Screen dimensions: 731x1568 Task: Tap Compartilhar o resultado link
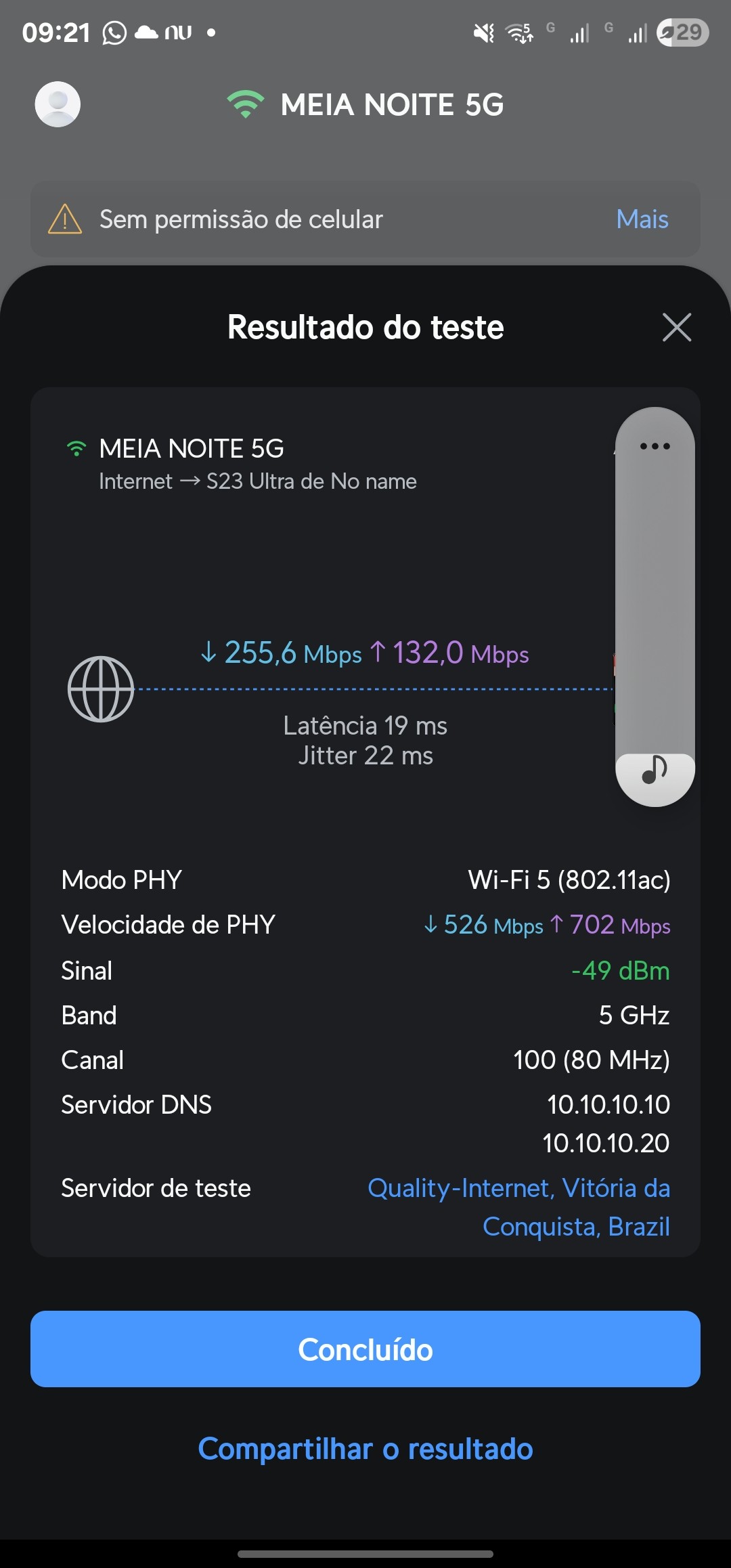(x=365, y=1450)
